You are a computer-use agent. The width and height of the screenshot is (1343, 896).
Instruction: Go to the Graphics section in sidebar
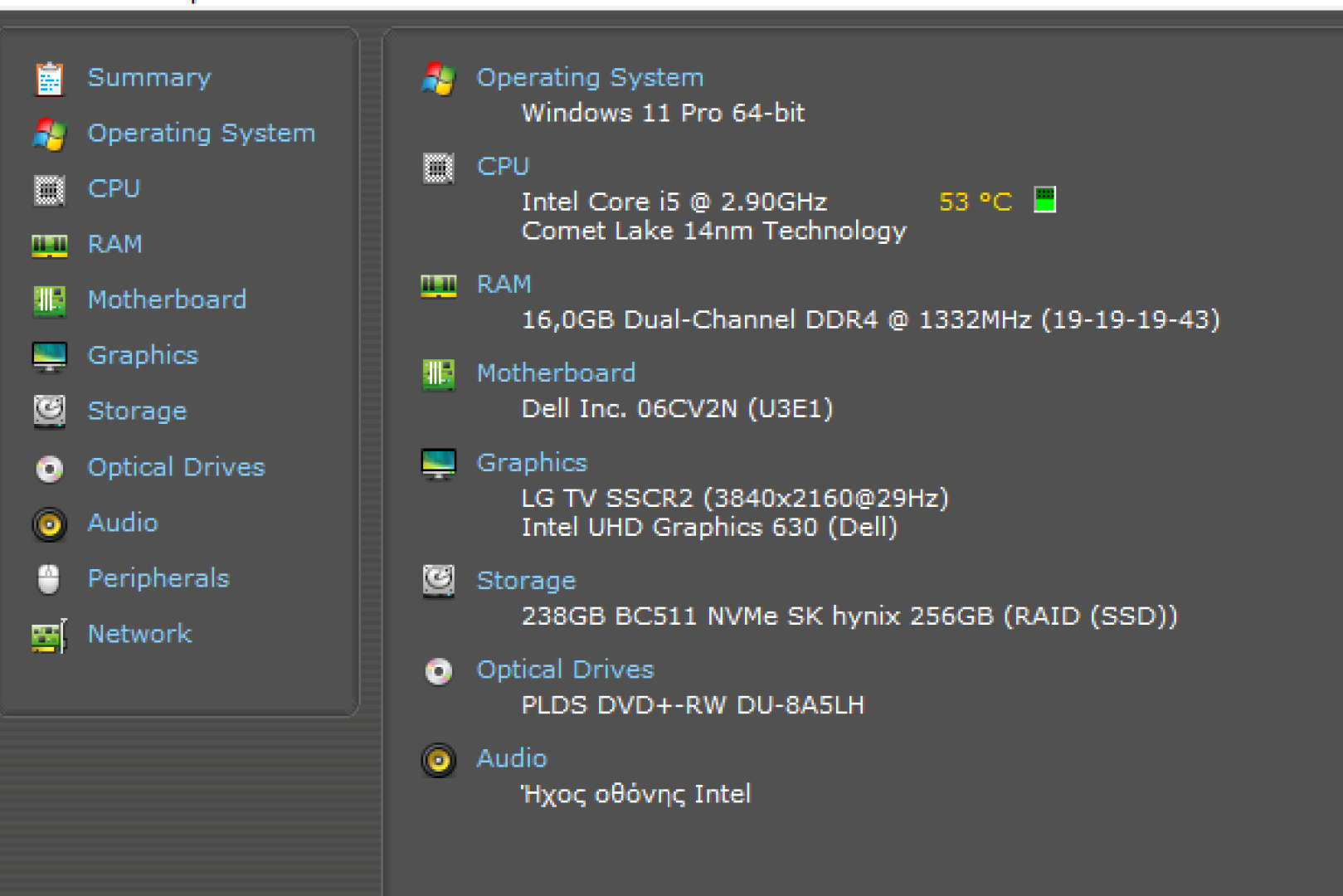click(x=143, y=356)
